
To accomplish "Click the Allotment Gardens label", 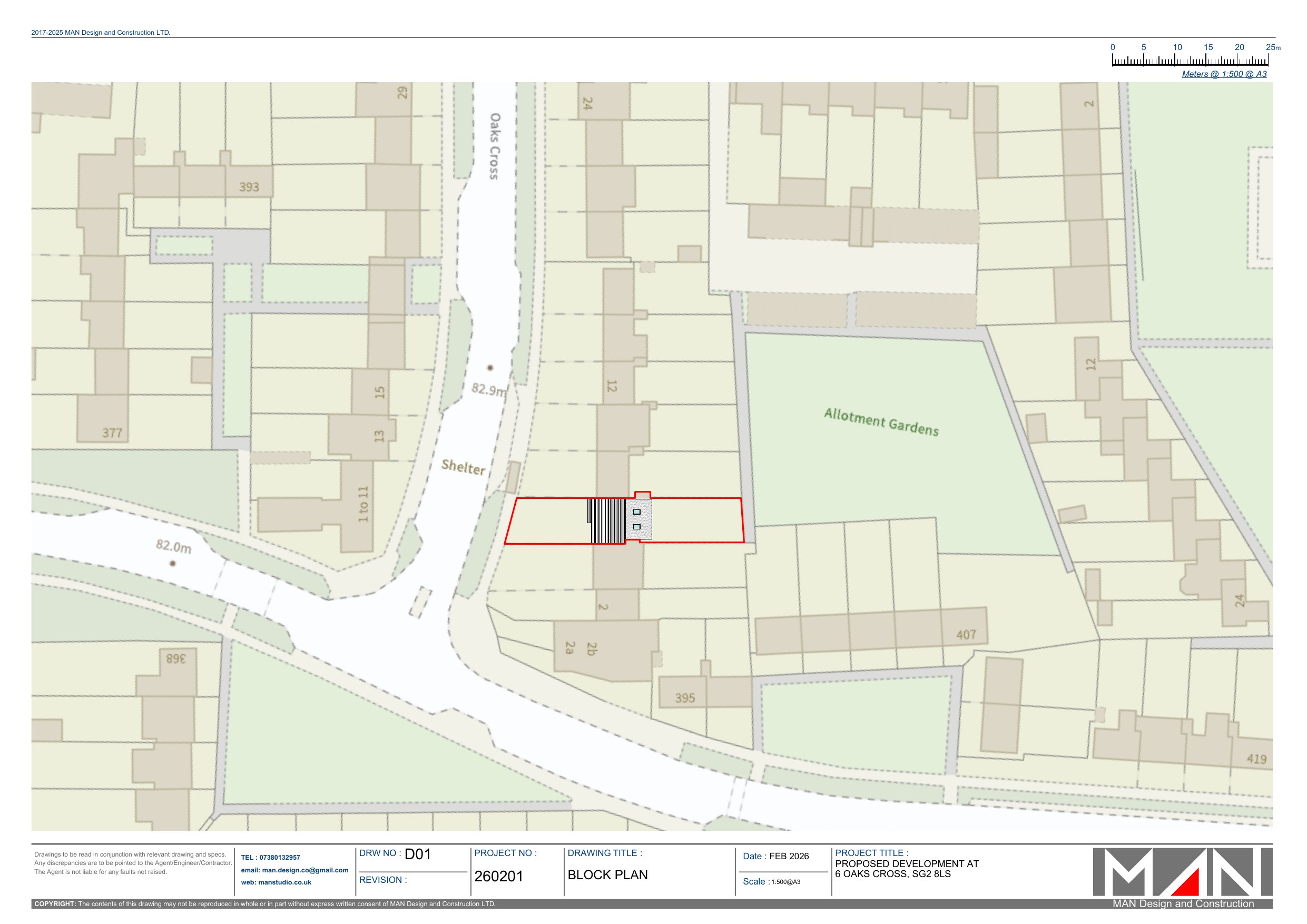I will pos(881,422).
